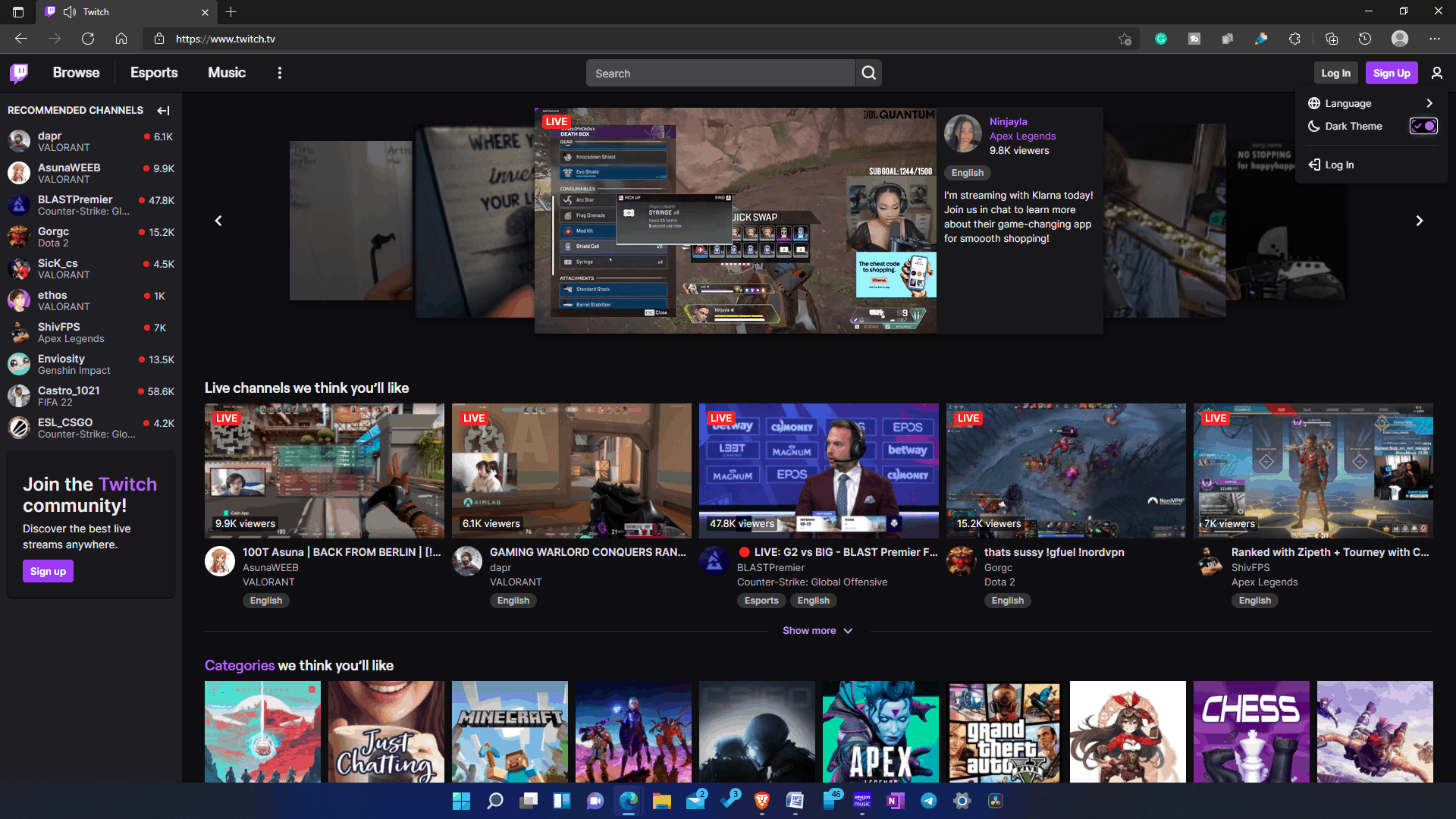Open dapr stream thumbnail with 6.1K viewers
The image size is (1456, 819).
pos(572,470)
